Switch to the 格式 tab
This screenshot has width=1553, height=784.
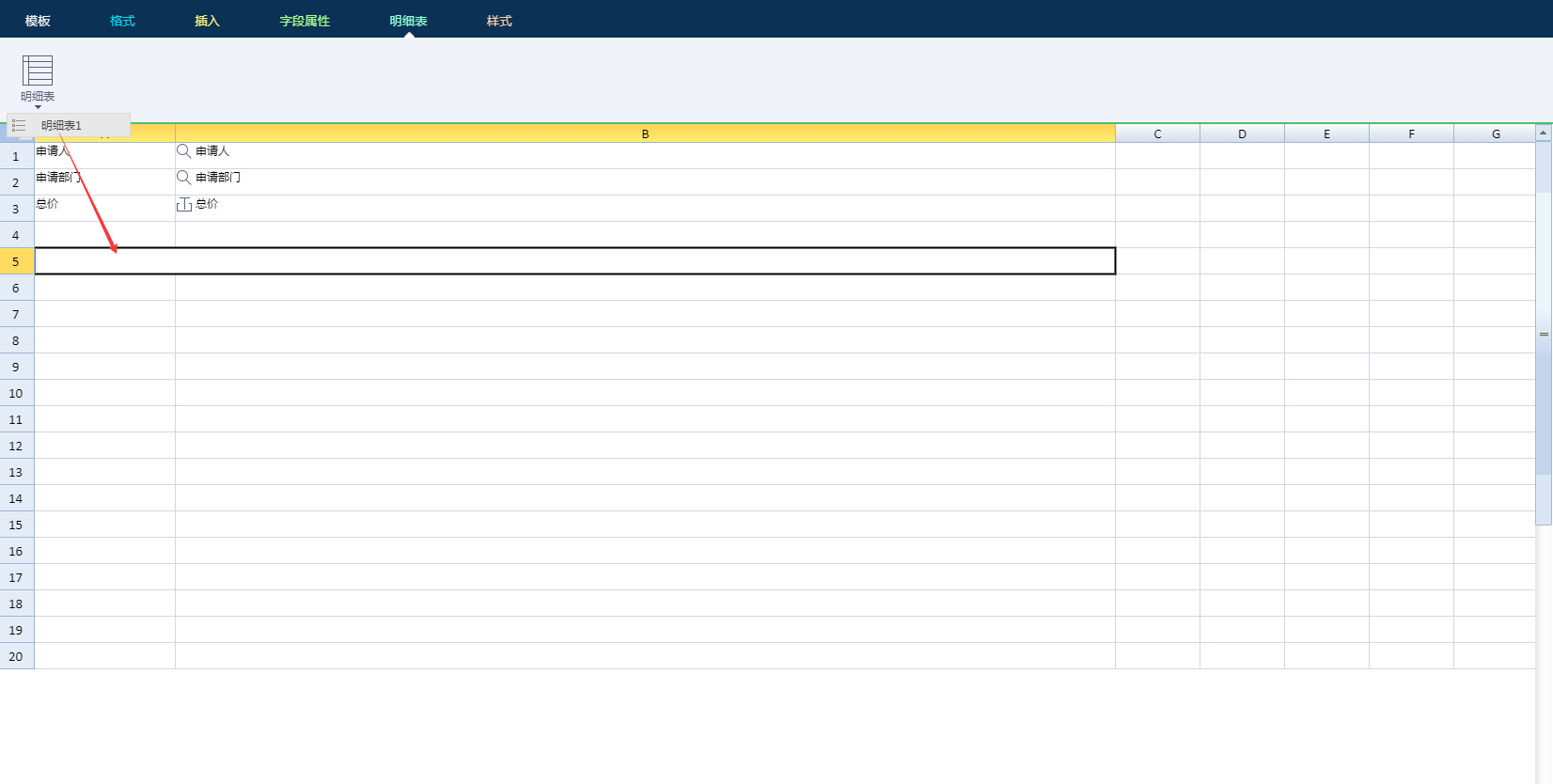tap(122, 21)
